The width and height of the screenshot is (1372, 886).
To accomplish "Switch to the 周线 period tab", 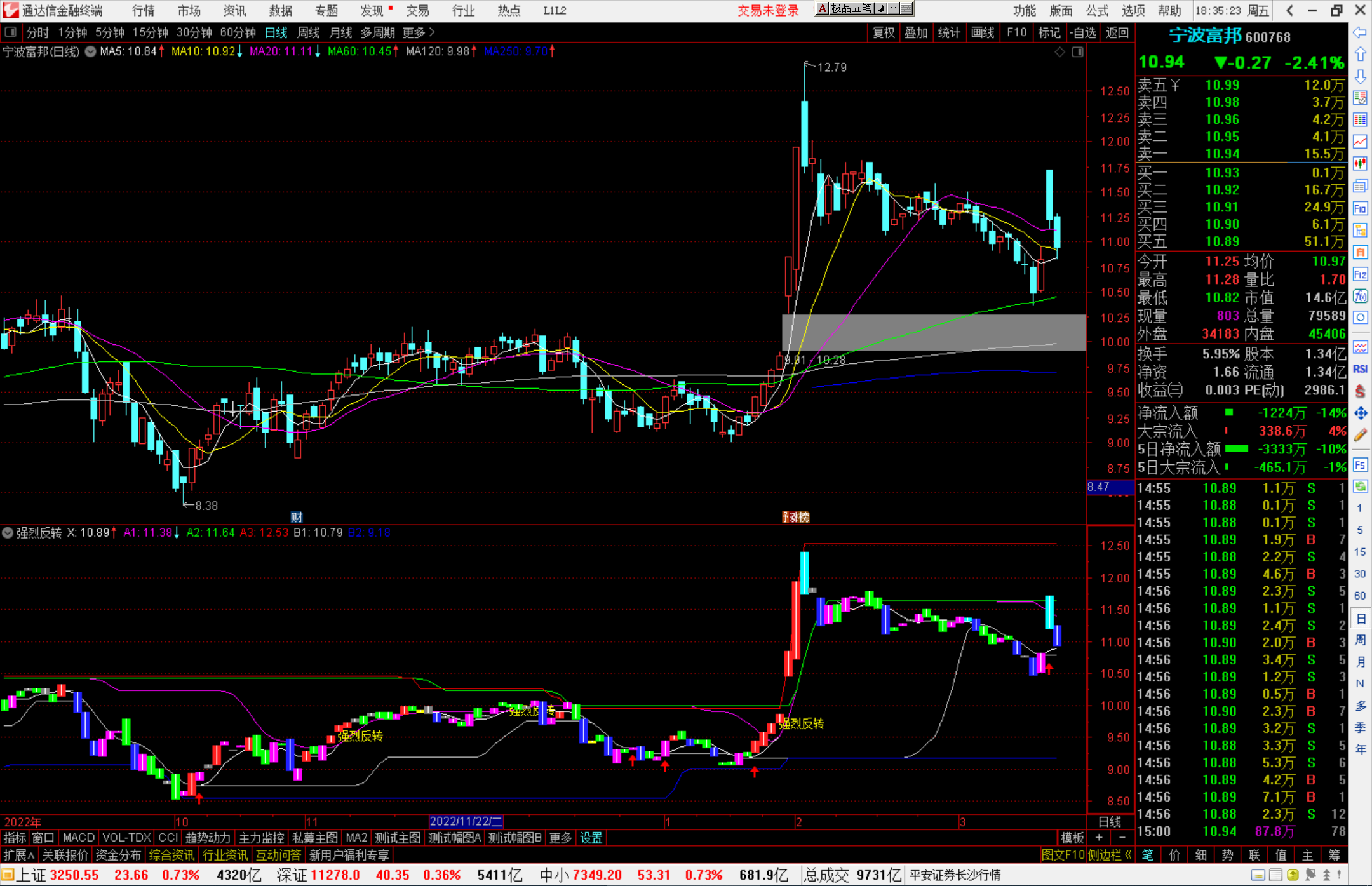I will (x=309, y=32).
